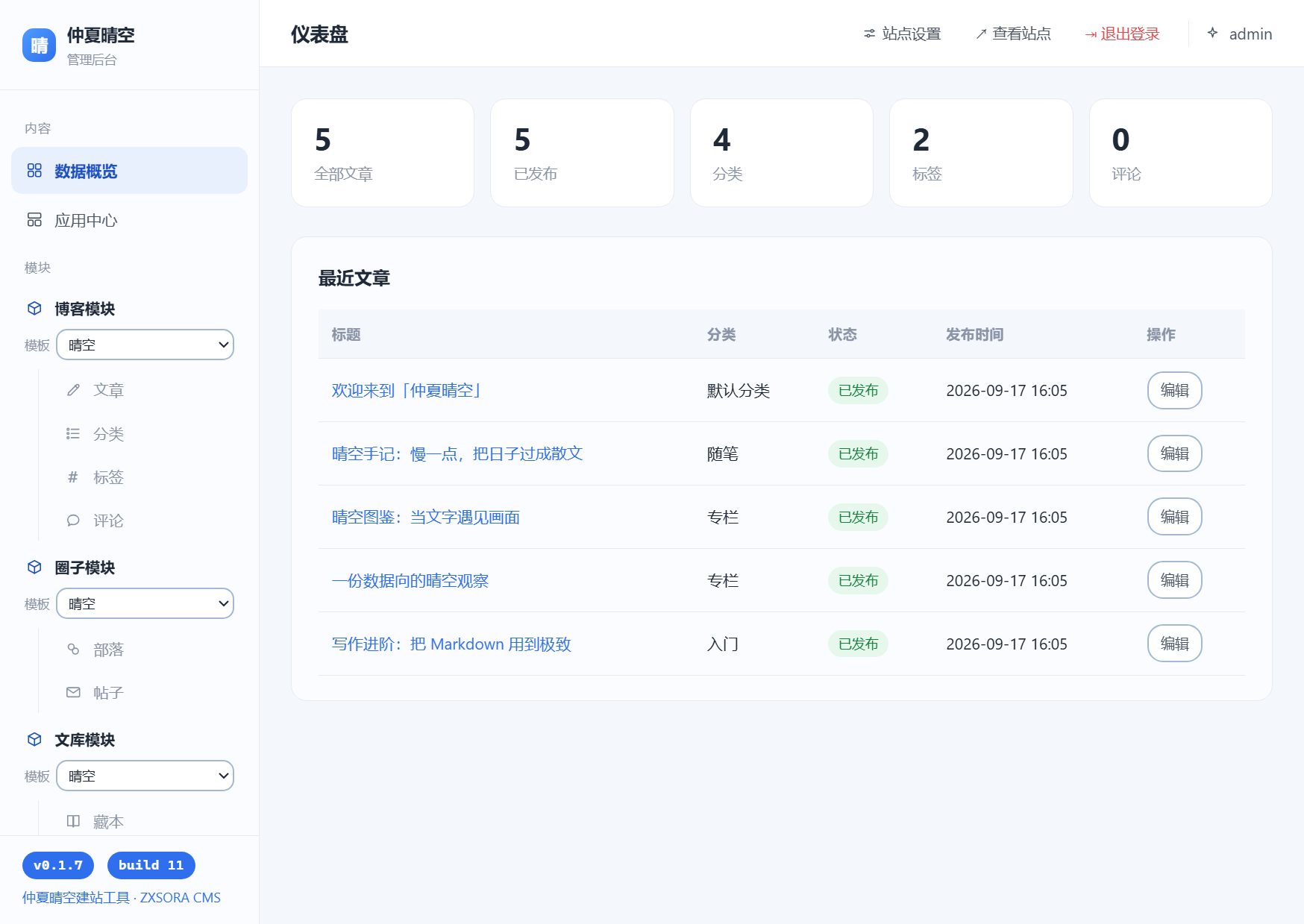Edit the 晴空图鉴 article
1304x924 pixels.
(1174, 517)
